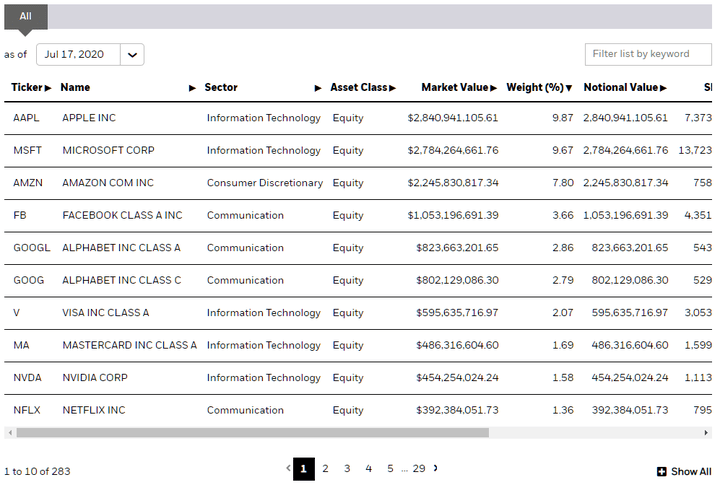Sort by the Name column arrow
The width and height of the screenshot is (720, 485).
click(192, 88)
